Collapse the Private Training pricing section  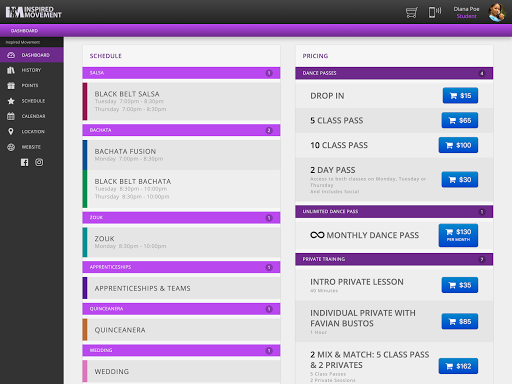coord(394,259)
